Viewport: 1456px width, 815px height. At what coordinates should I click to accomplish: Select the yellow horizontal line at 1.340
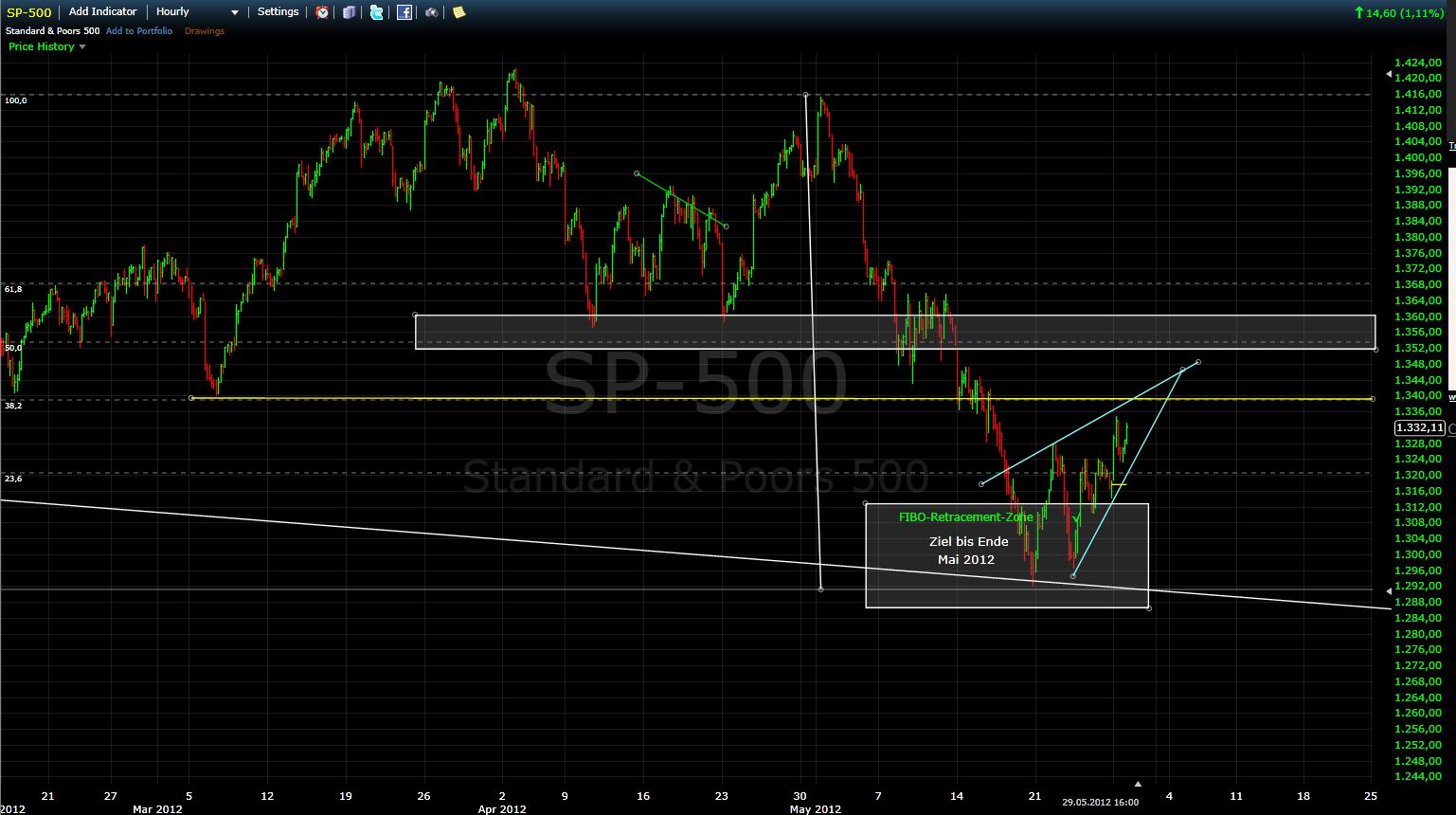pyautogui.click(x=663, y=399)
